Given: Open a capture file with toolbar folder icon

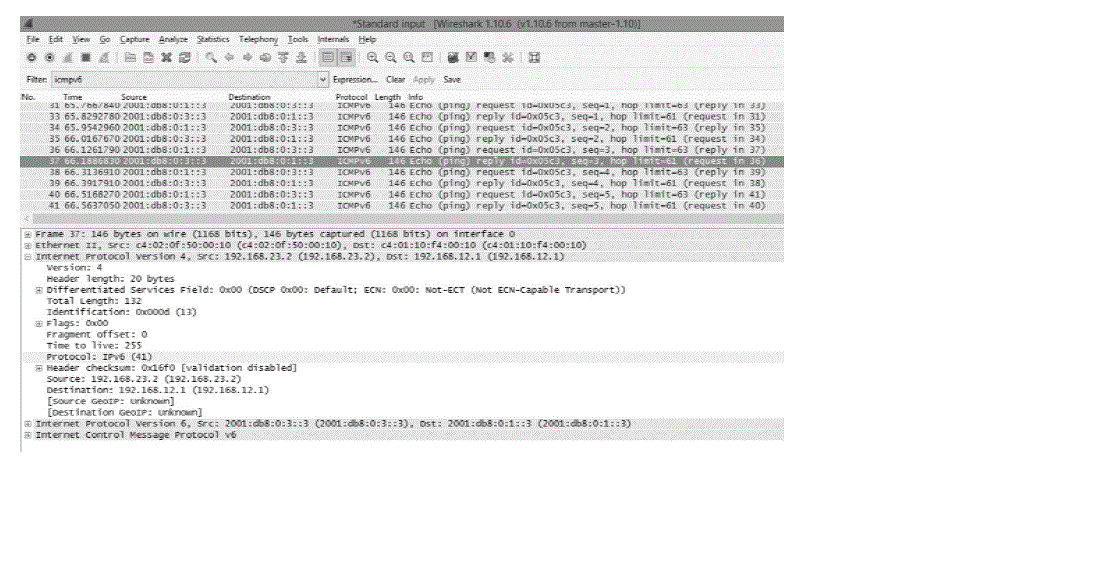Looking at the screenshot, I should [x=131, y=58].
